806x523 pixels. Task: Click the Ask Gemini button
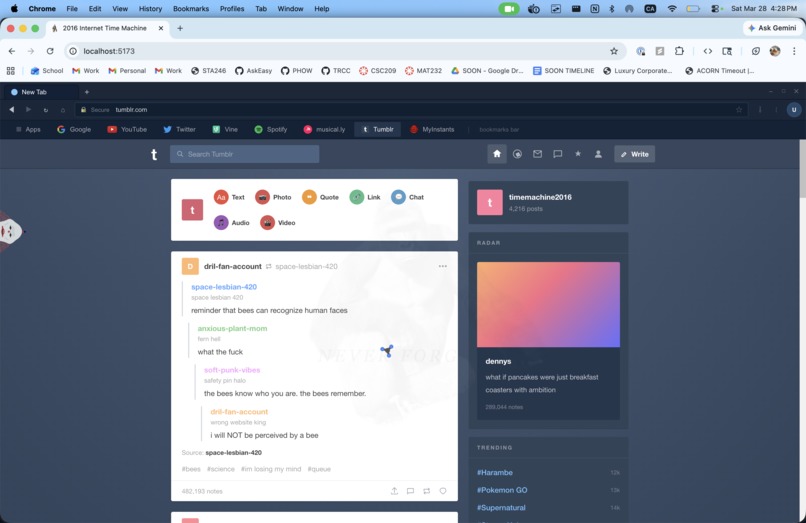(x=772, y=28)
